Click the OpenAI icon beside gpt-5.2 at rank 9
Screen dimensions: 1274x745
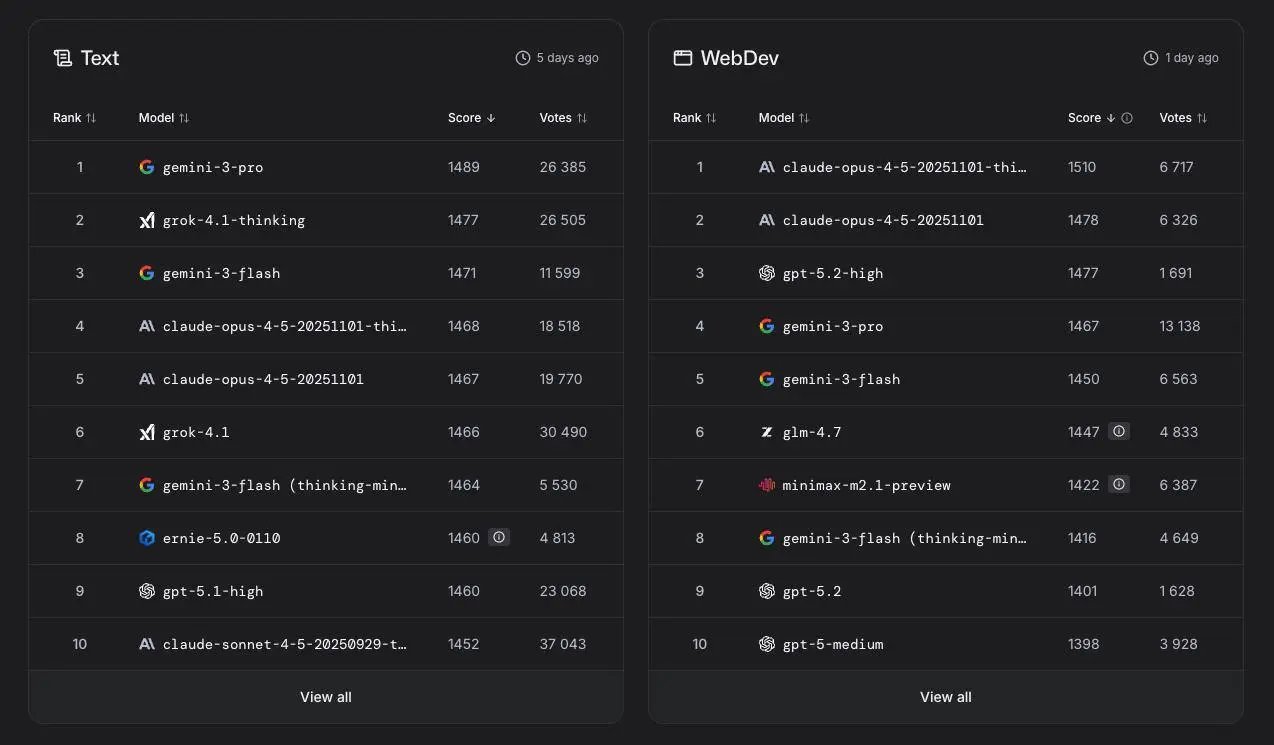(x=767, y=591)
